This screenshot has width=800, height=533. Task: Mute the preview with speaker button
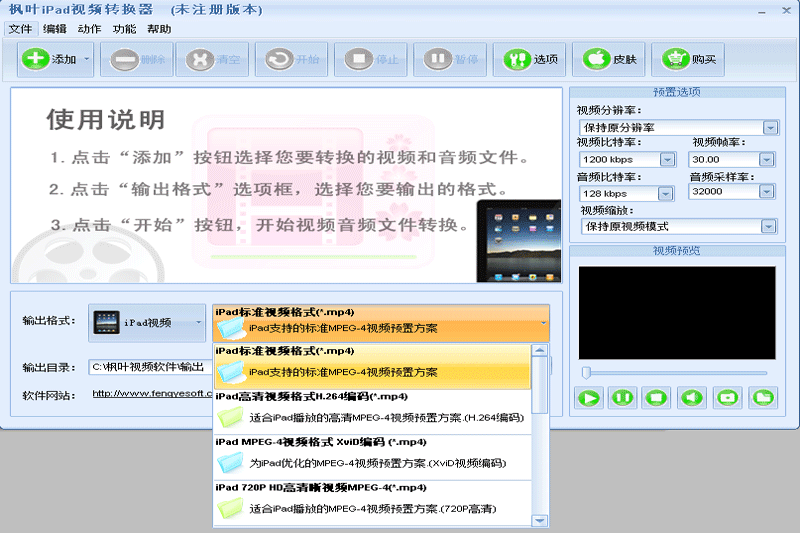click(x=692, y=398)
